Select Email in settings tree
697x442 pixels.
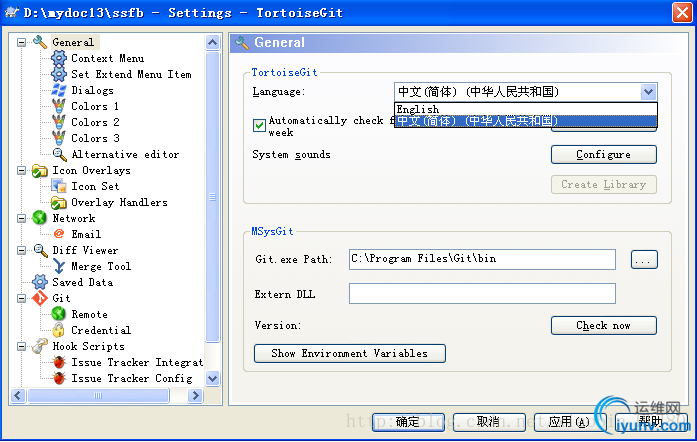point(86,234)
